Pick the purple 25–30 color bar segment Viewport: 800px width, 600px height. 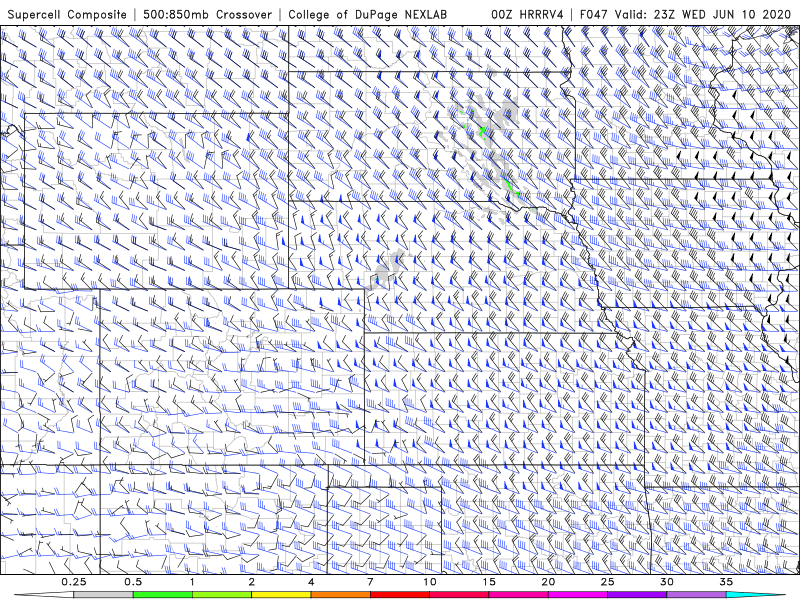tap(637, 595)
